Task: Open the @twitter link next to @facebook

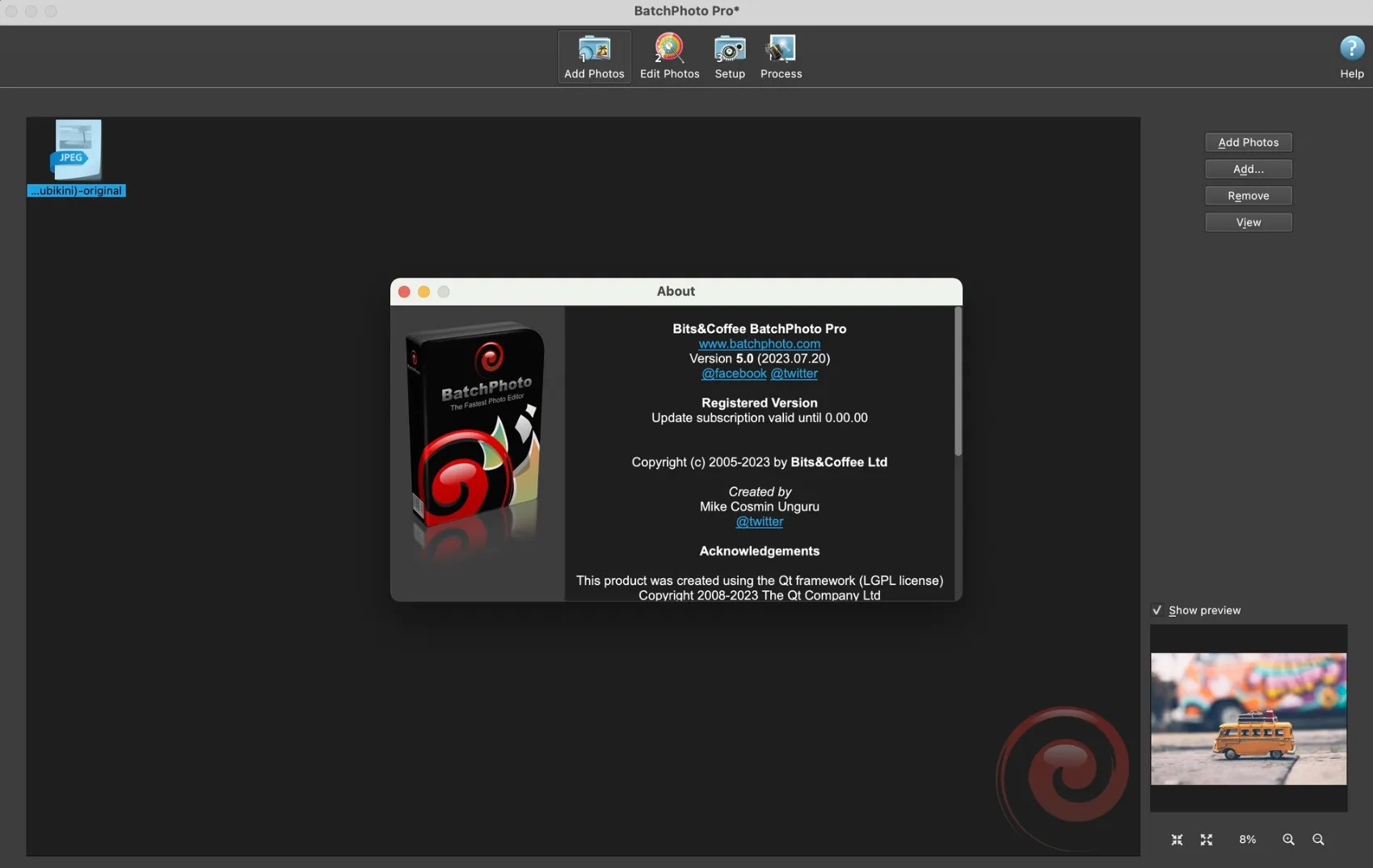Action: pyautogui.click(x=794, y=373)
